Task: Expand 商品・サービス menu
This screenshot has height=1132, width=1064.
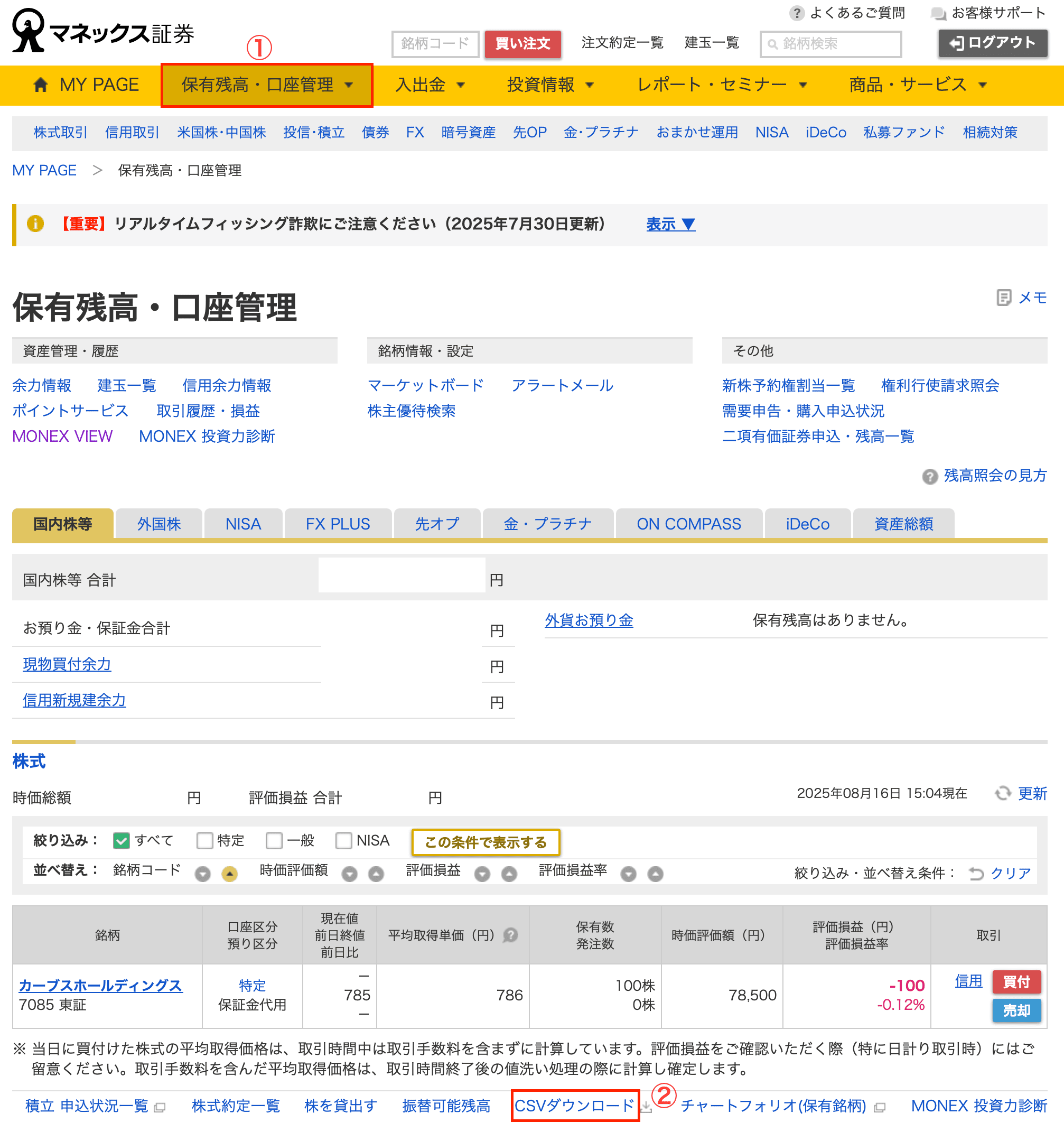Action: 918,86
